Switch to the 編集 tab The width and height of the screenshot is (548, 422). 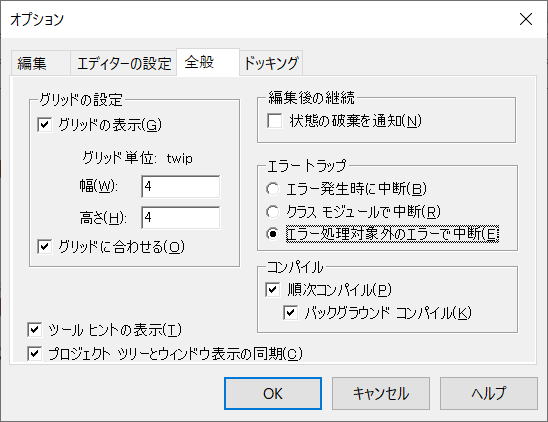[x=41, y=64]
